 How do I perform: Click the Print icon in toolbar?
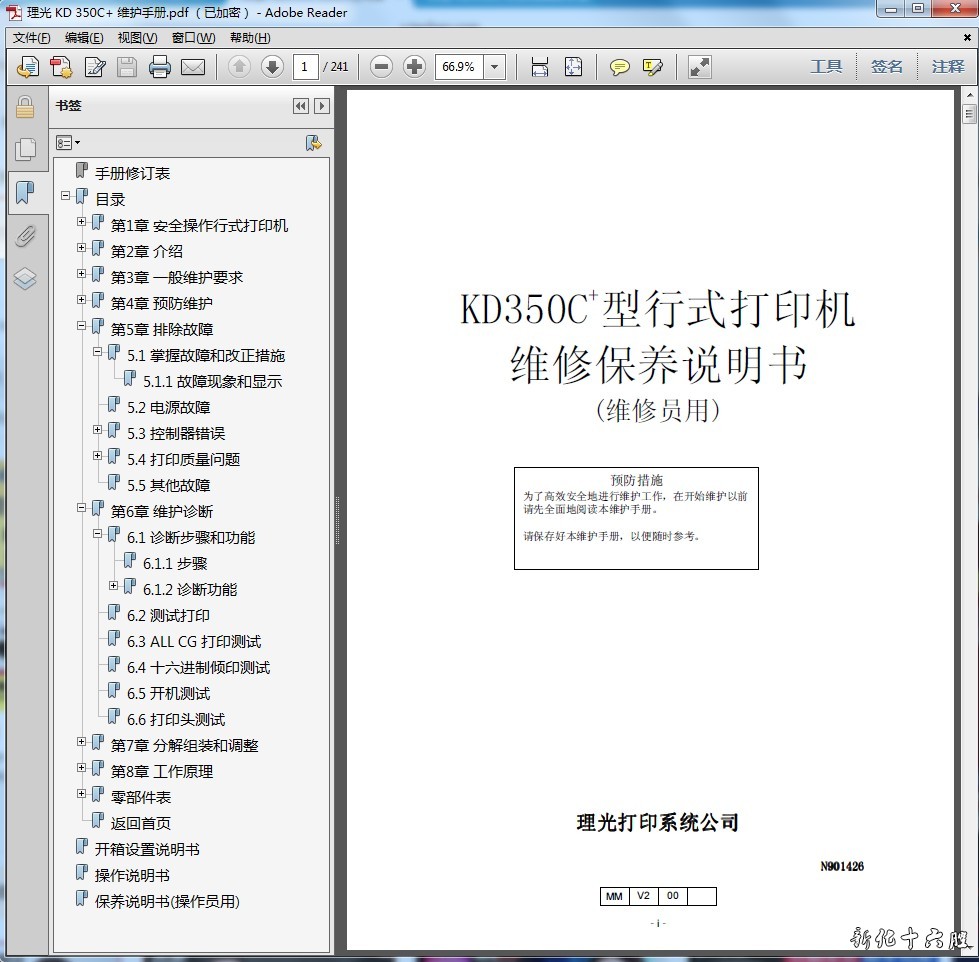click(x=160, y=67)
